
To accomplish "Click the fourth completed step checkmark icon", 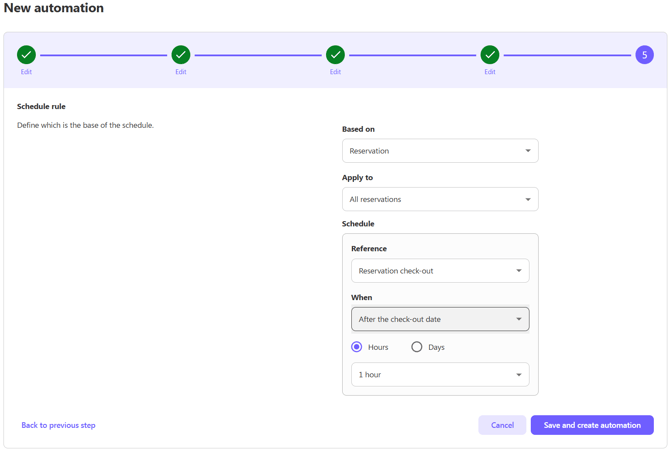I will [490, 55].
